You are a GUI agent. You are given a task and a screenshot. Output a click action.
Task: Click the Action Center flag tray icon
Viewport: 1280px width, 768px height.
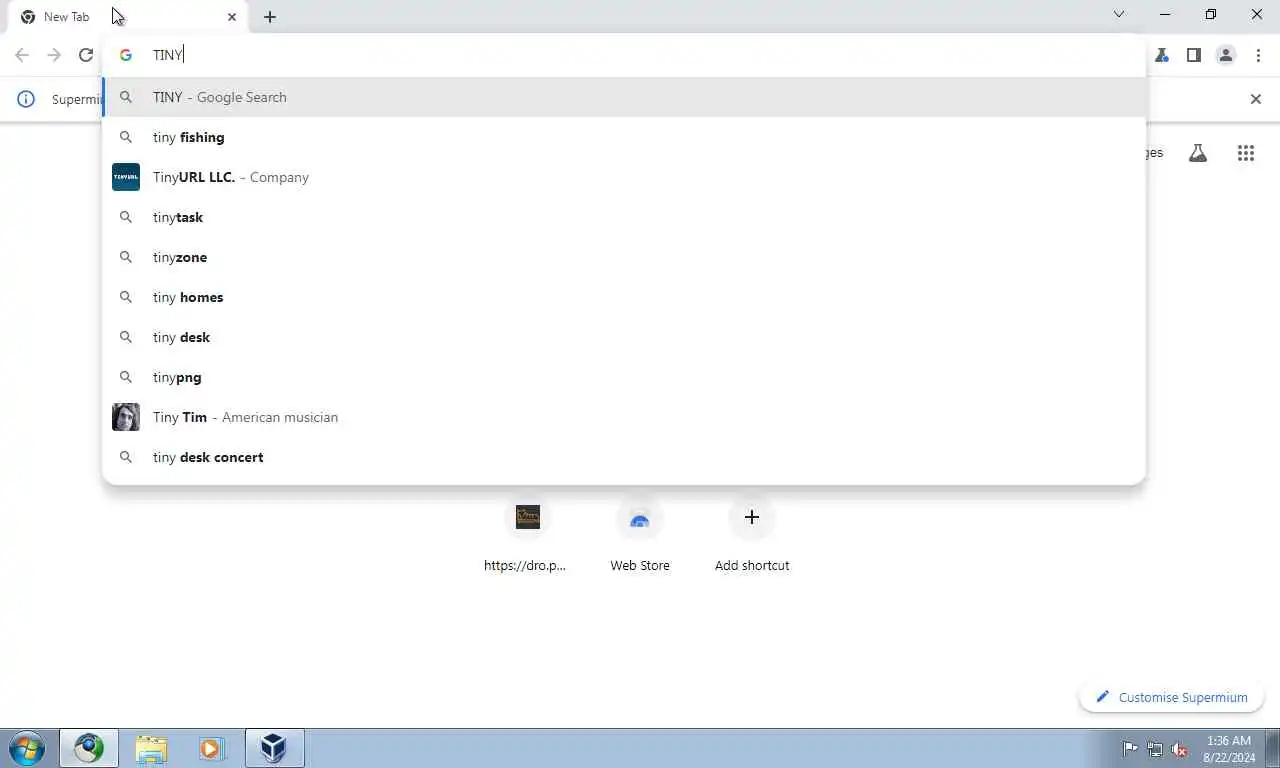(1130, 749)
